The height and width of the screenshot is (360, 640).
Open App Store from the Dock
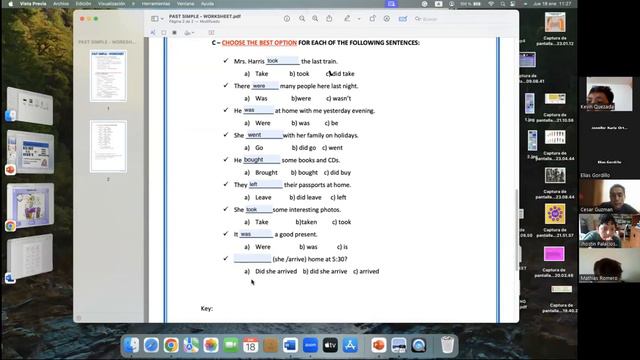pos(350,345)
